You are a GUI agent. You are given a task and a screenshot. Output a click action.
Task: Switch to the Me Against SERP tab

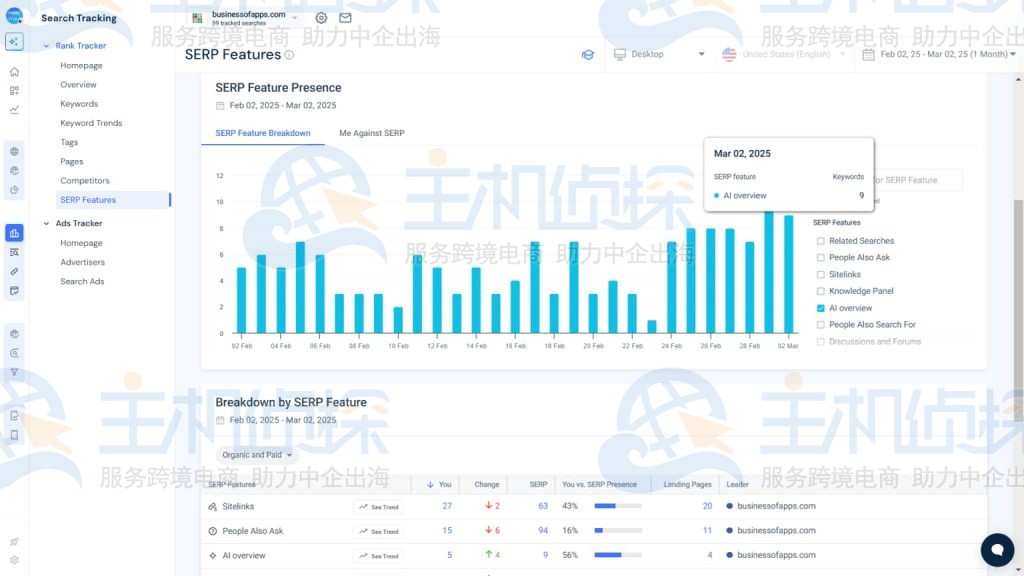click(371, 133)
